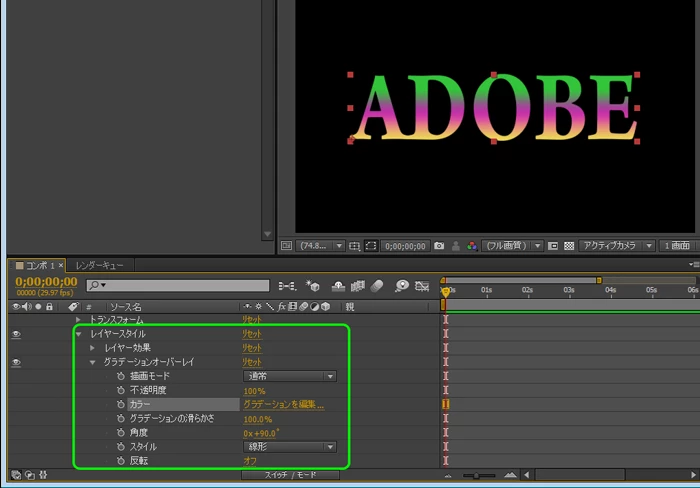700x488 pixels.
Task: Click the timeline zoom slider handle
Action: coord(476,475)
